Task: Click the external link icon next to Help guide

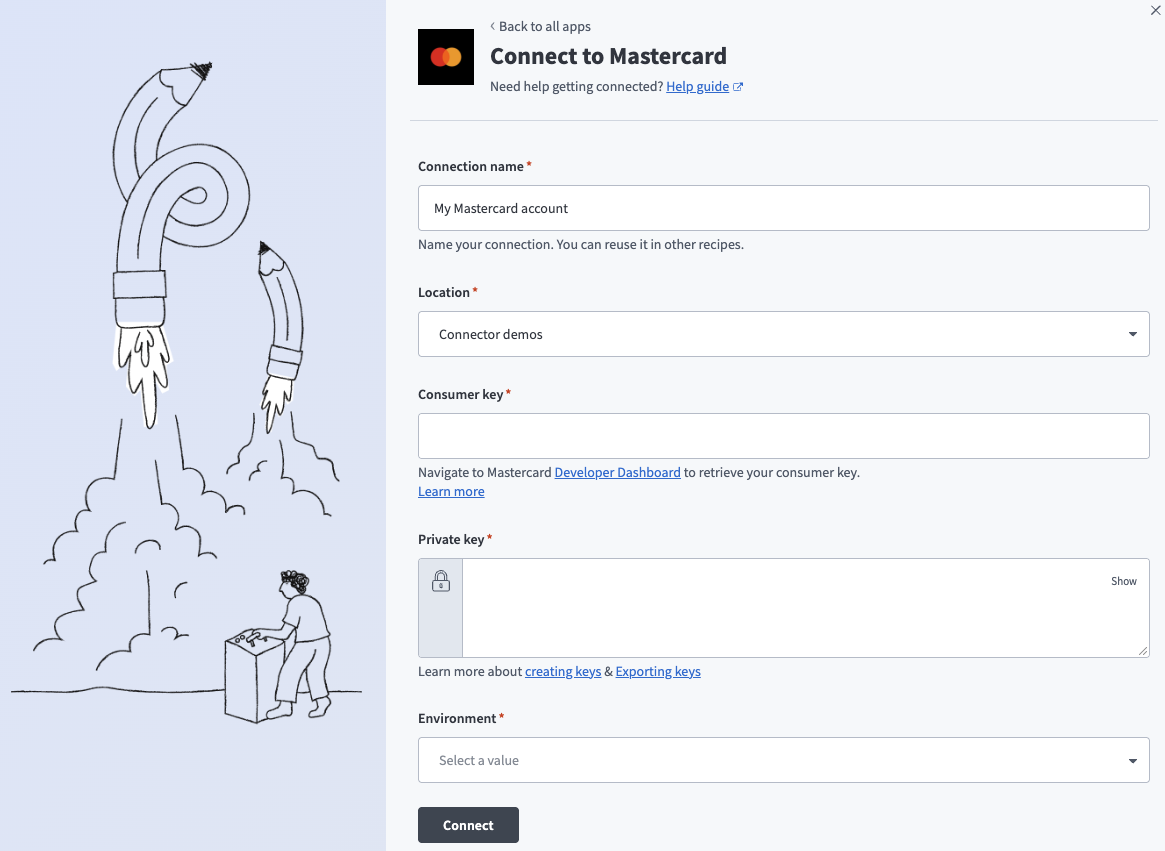Action: 738,86
